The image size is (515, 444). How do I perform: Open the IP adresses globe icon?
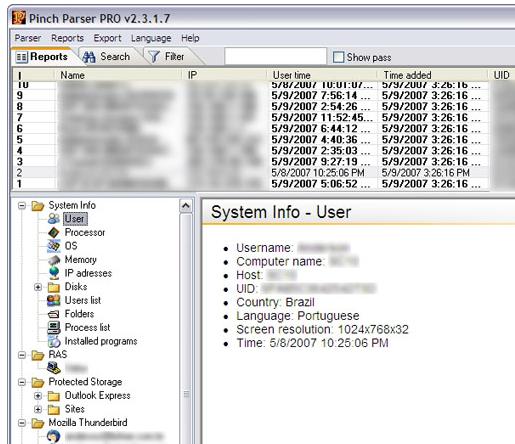coord(54,273)
